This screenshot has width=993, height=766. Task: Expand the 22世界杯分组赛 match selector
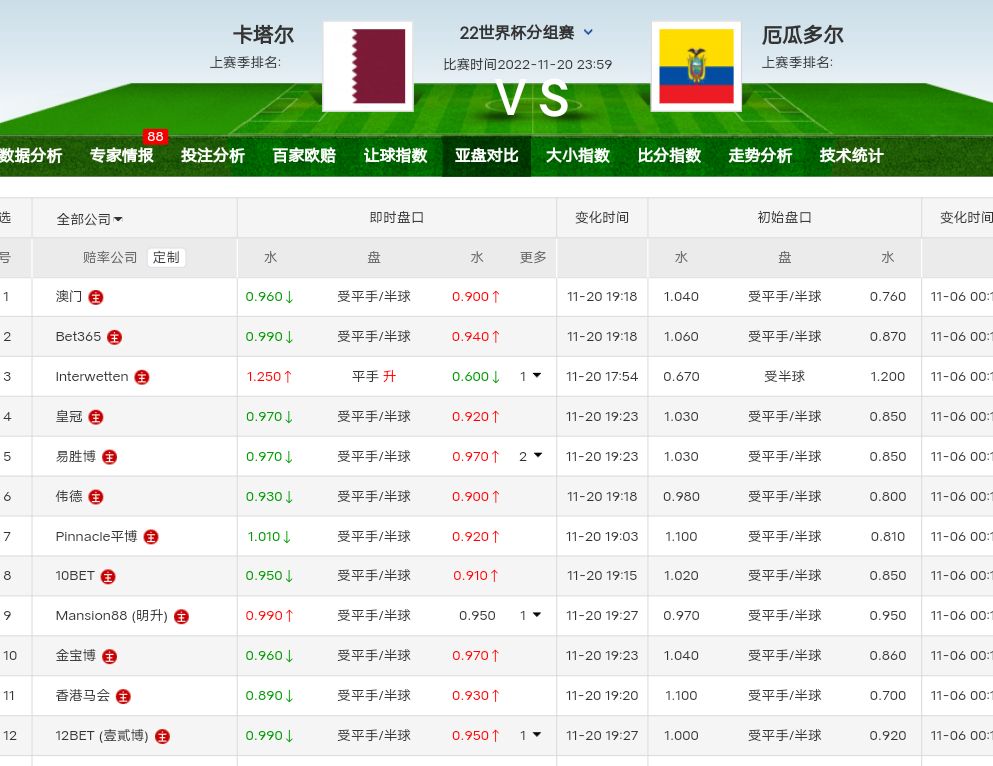tap(588, 32)
